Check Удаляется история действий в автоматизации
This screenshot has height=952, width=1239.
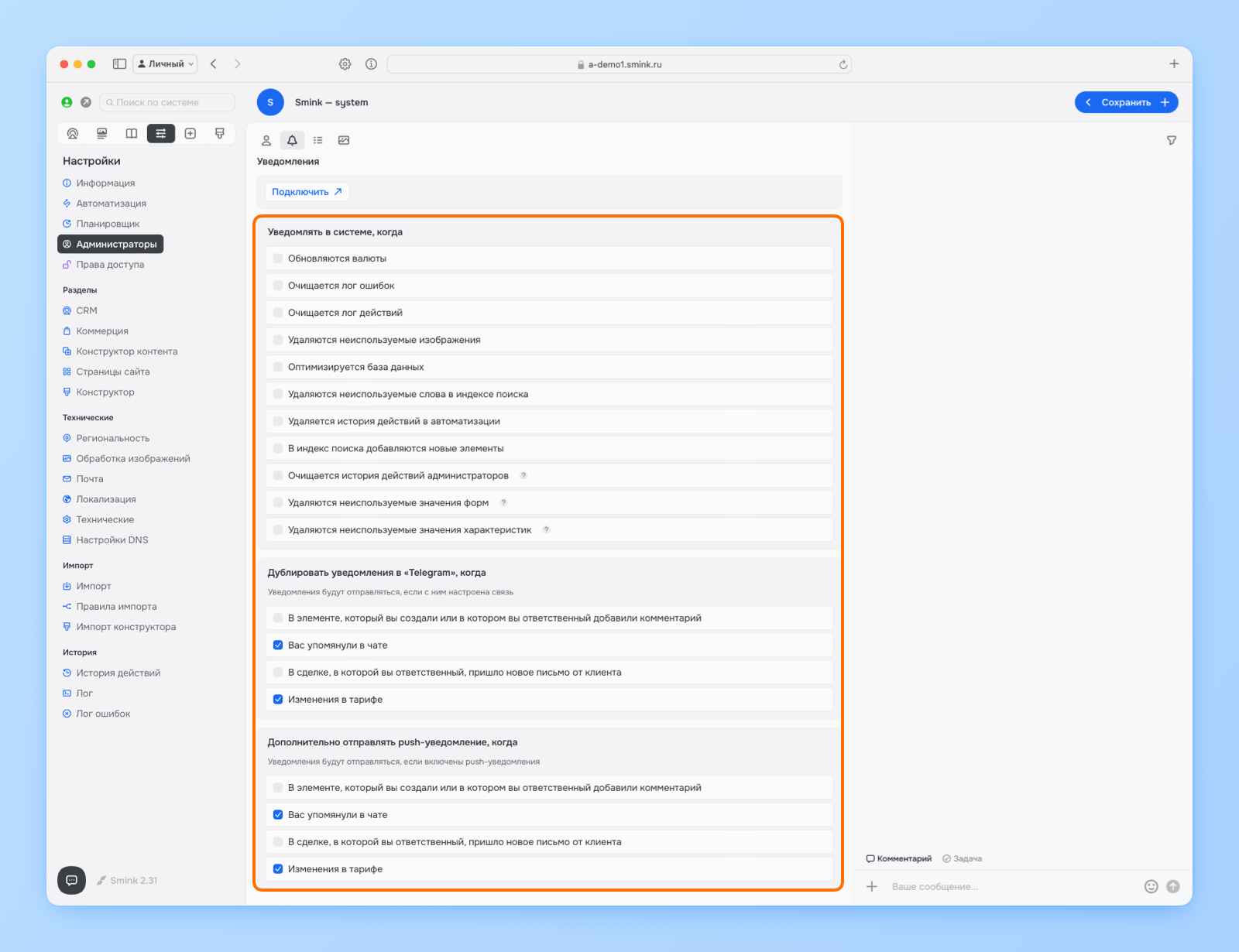pyautogui.click(x=278, y=421)
